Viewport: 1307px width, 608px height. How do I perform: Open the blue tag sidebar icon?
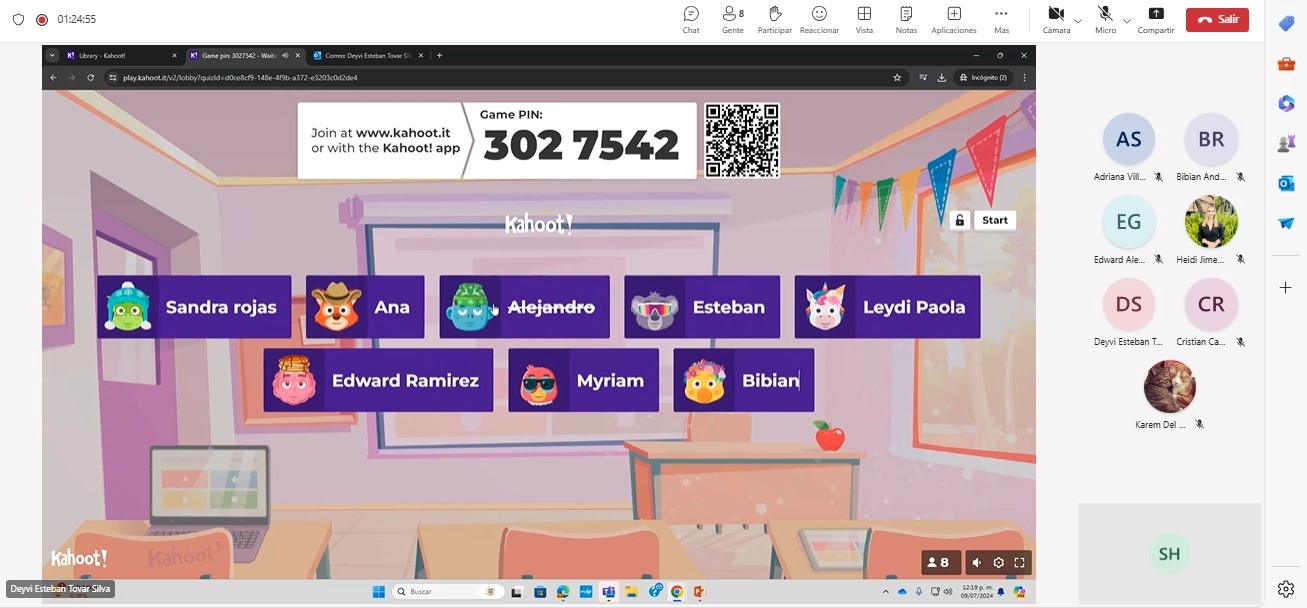pyautogui.click(x=1286, y=23)
